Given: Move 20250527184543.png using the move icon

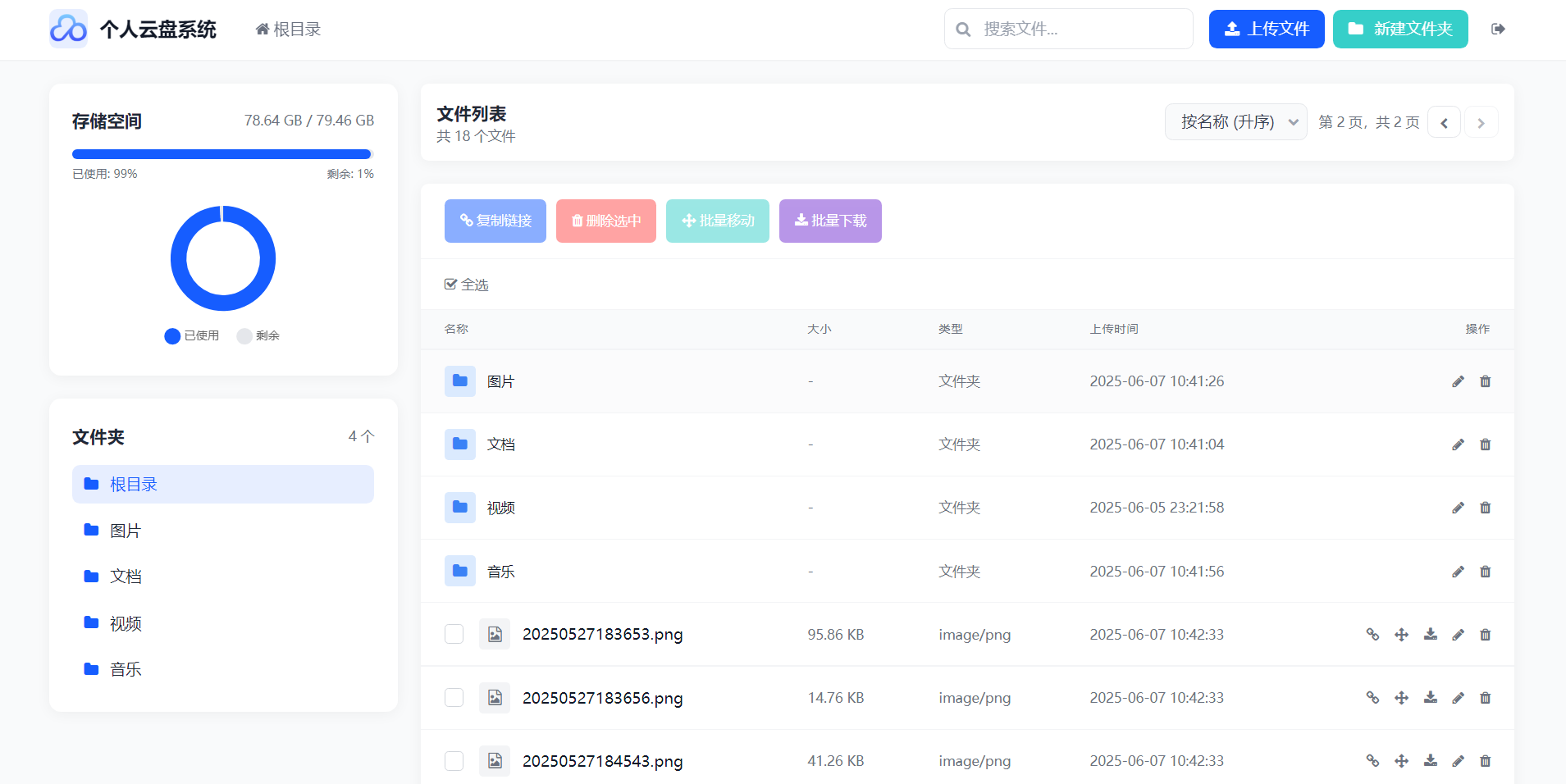Looking at the screenshot, I should coord(1402,760).
